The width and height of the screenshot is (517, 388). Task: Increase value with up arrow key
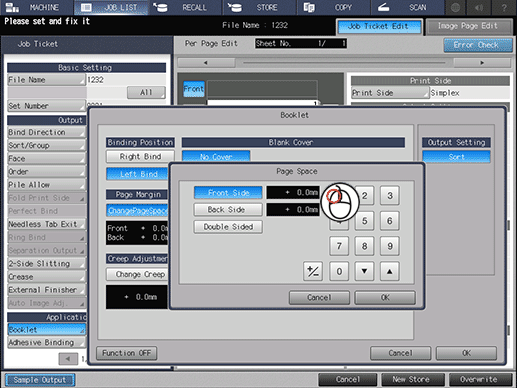(390, 271)
